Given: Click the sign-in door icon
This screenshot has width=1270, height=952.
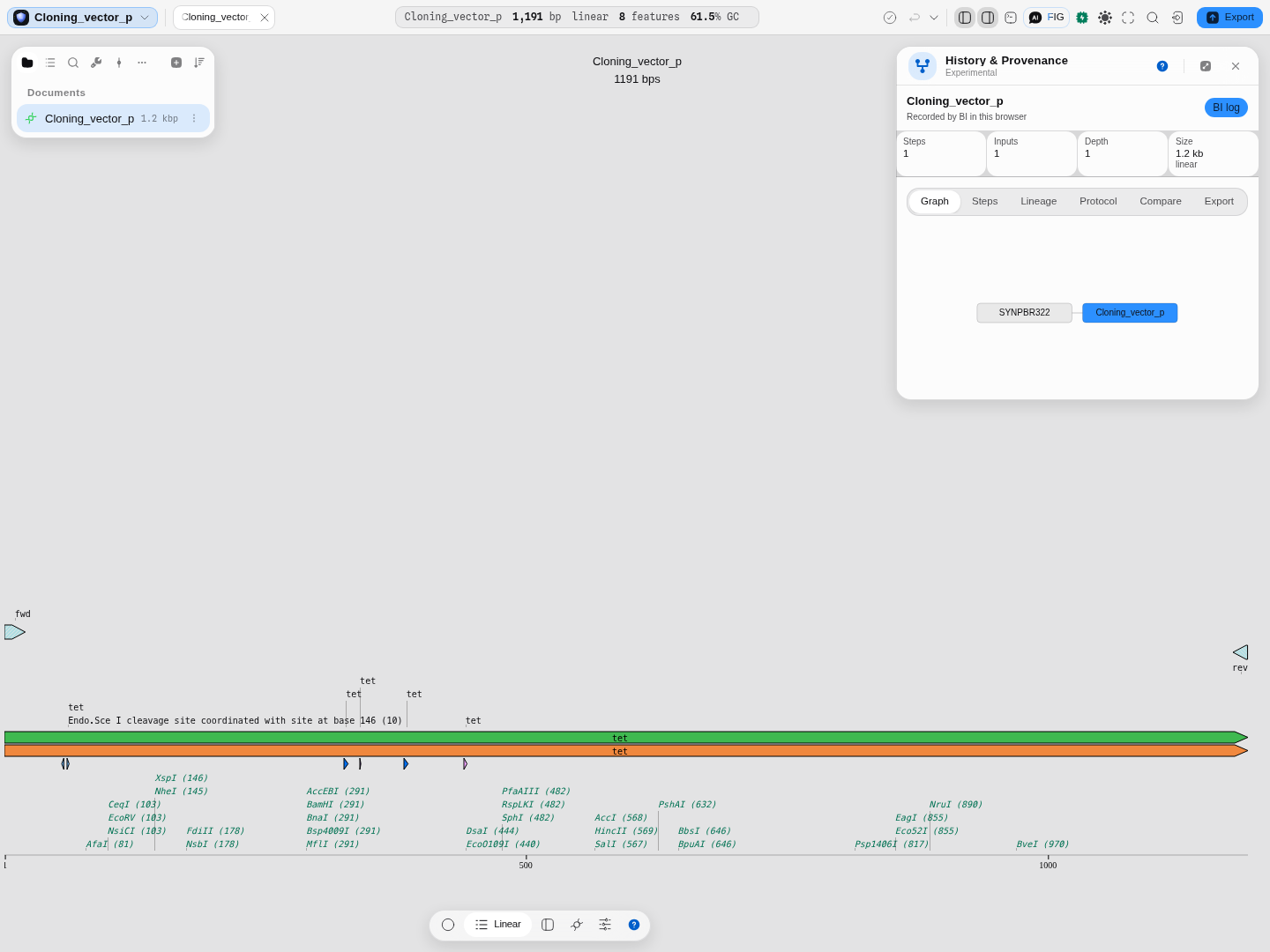Looking at the screenshot, I should pyautogui.click(x=1177, y=18).
